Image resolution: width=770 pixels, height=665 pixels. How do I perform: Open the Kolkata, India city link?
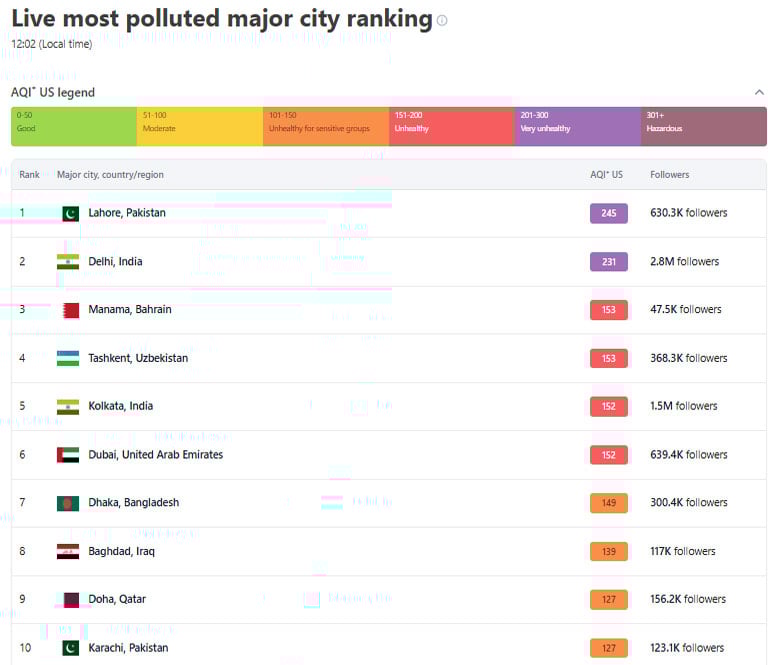tap(120, 407)
